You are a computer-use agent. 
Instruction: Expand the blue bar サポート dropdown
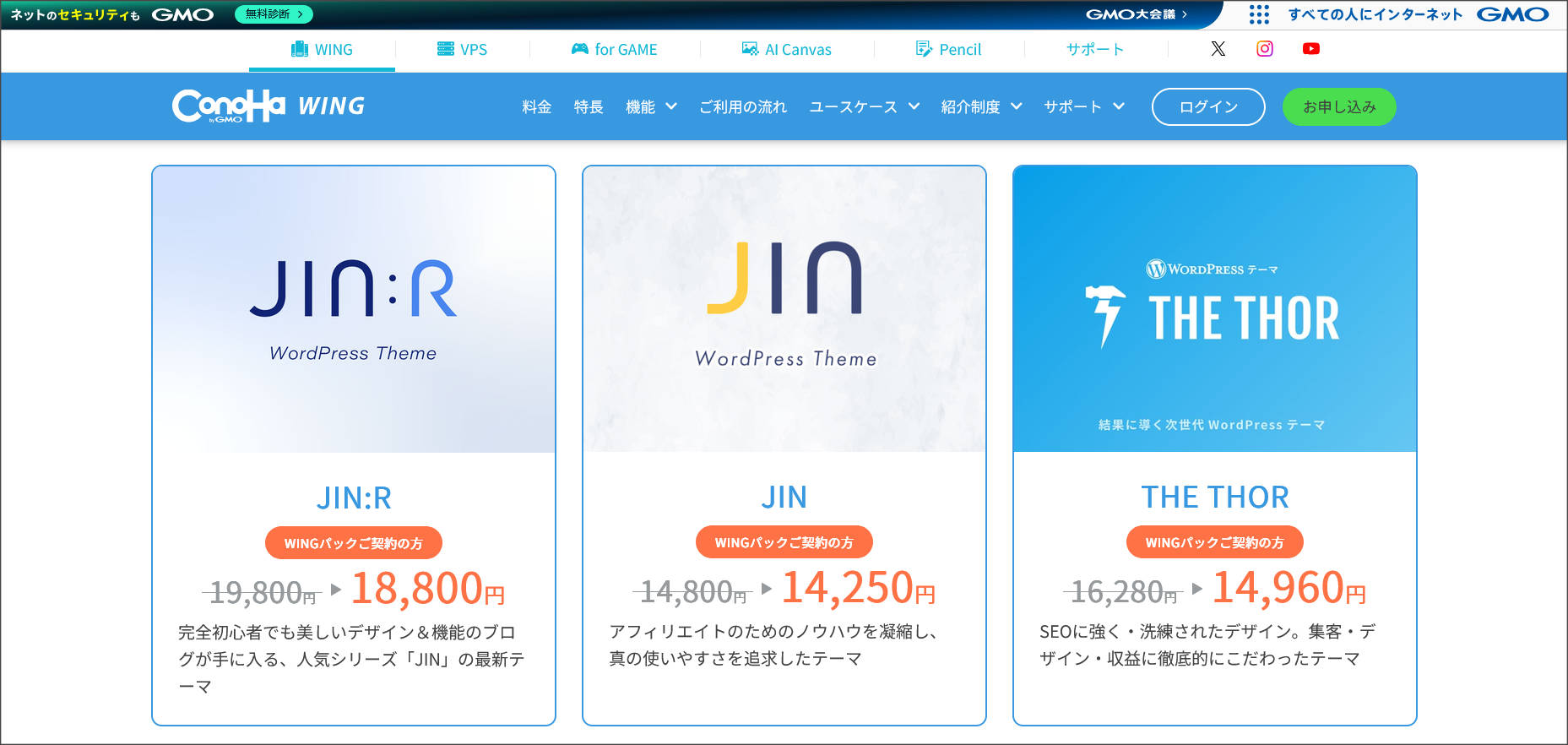click(1084, 107)
